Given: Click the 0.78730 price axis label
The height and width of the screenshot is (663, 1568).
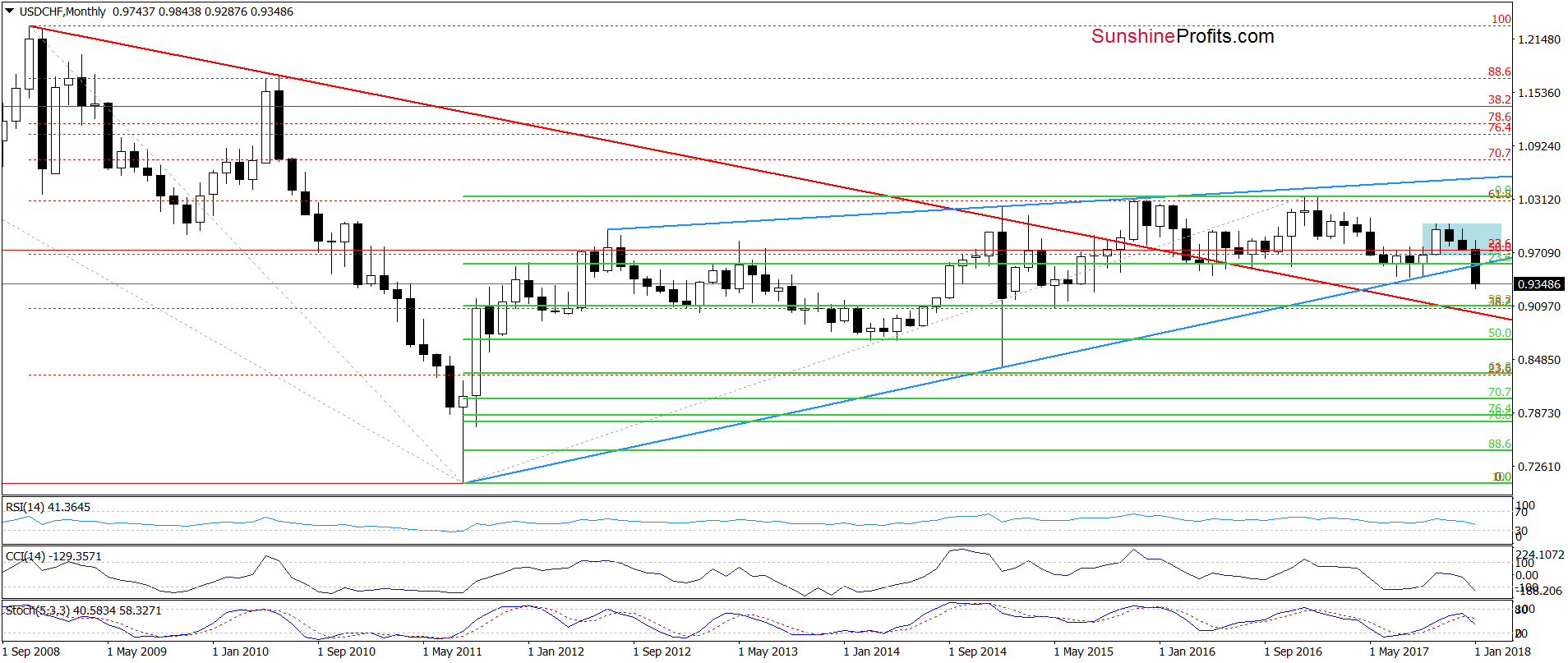Looking at the screenshot, I should pos(1539,413).
